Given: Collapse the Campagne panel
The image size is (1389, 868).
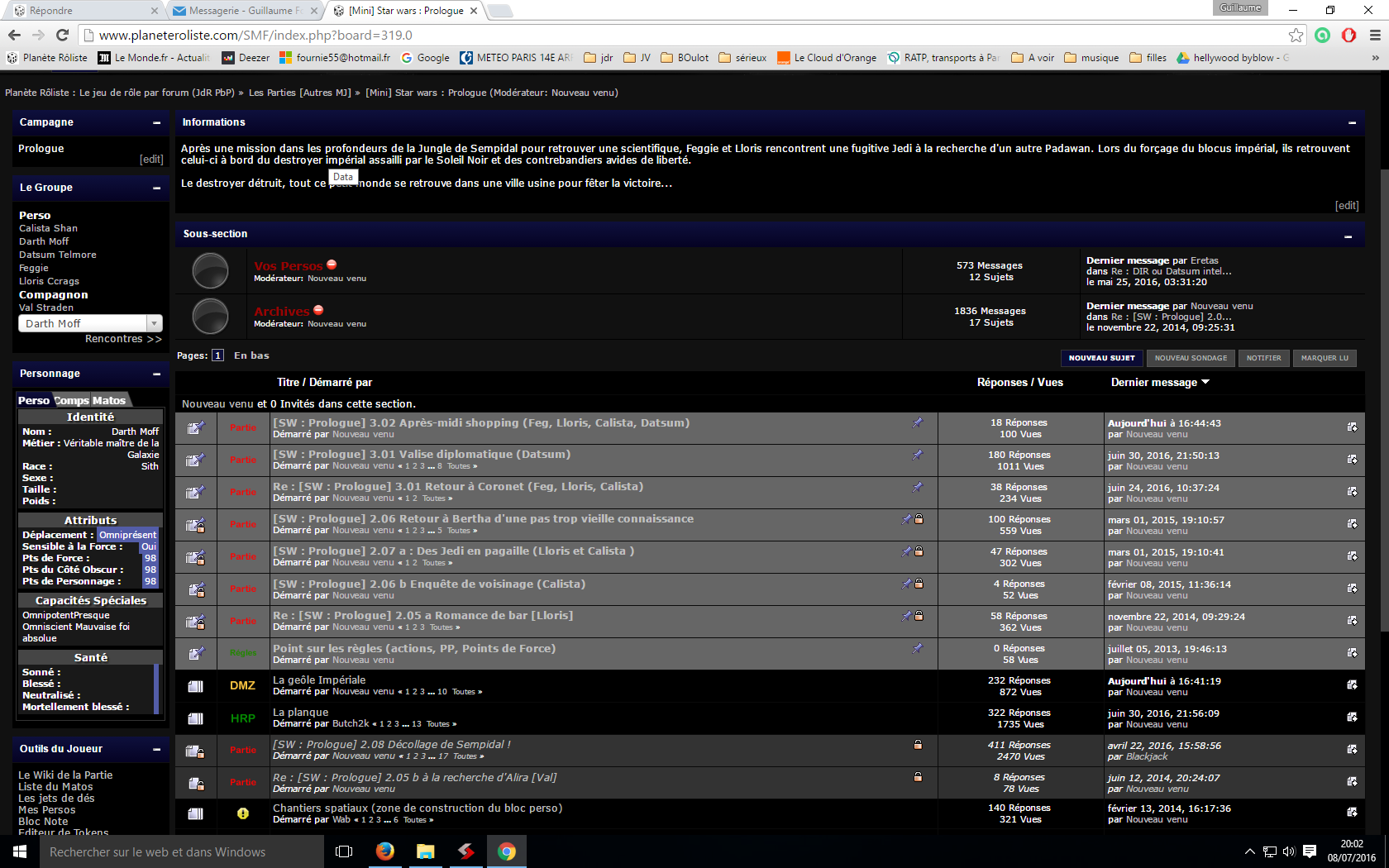Looking at the screenshot, I should point(156,122).
